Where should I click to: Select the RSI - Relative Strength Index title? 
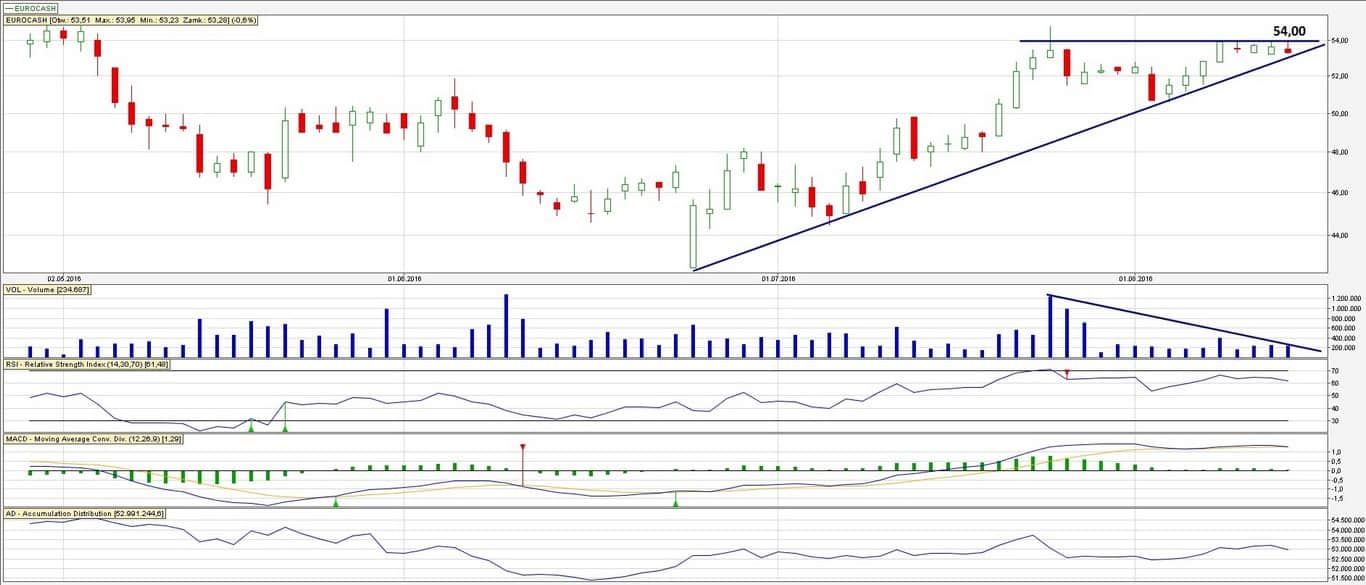click(86, 364)
